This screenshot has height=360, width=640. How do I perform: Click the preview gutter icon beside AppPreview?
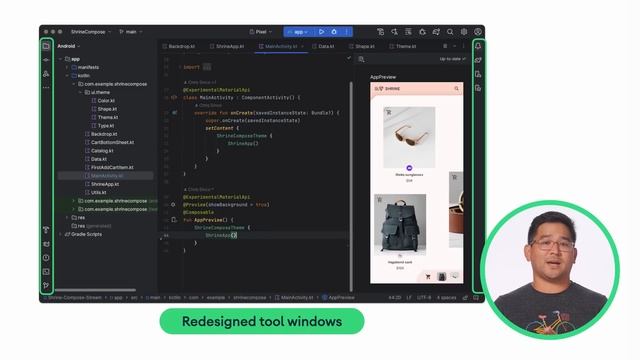[174, 220]
